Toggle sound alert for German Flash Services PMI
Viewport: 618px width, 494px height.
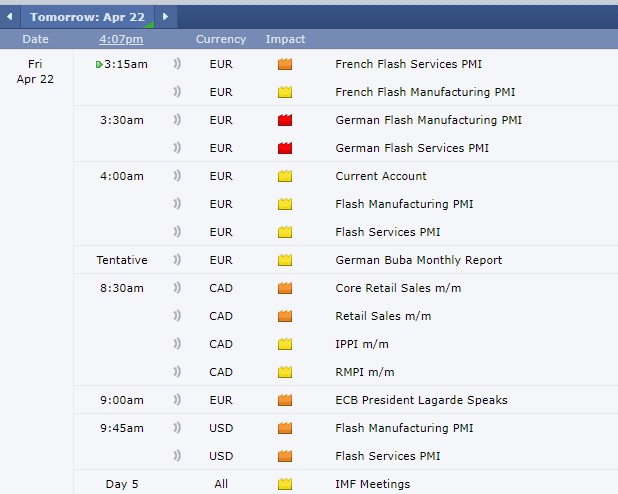[x=177, y=148]
